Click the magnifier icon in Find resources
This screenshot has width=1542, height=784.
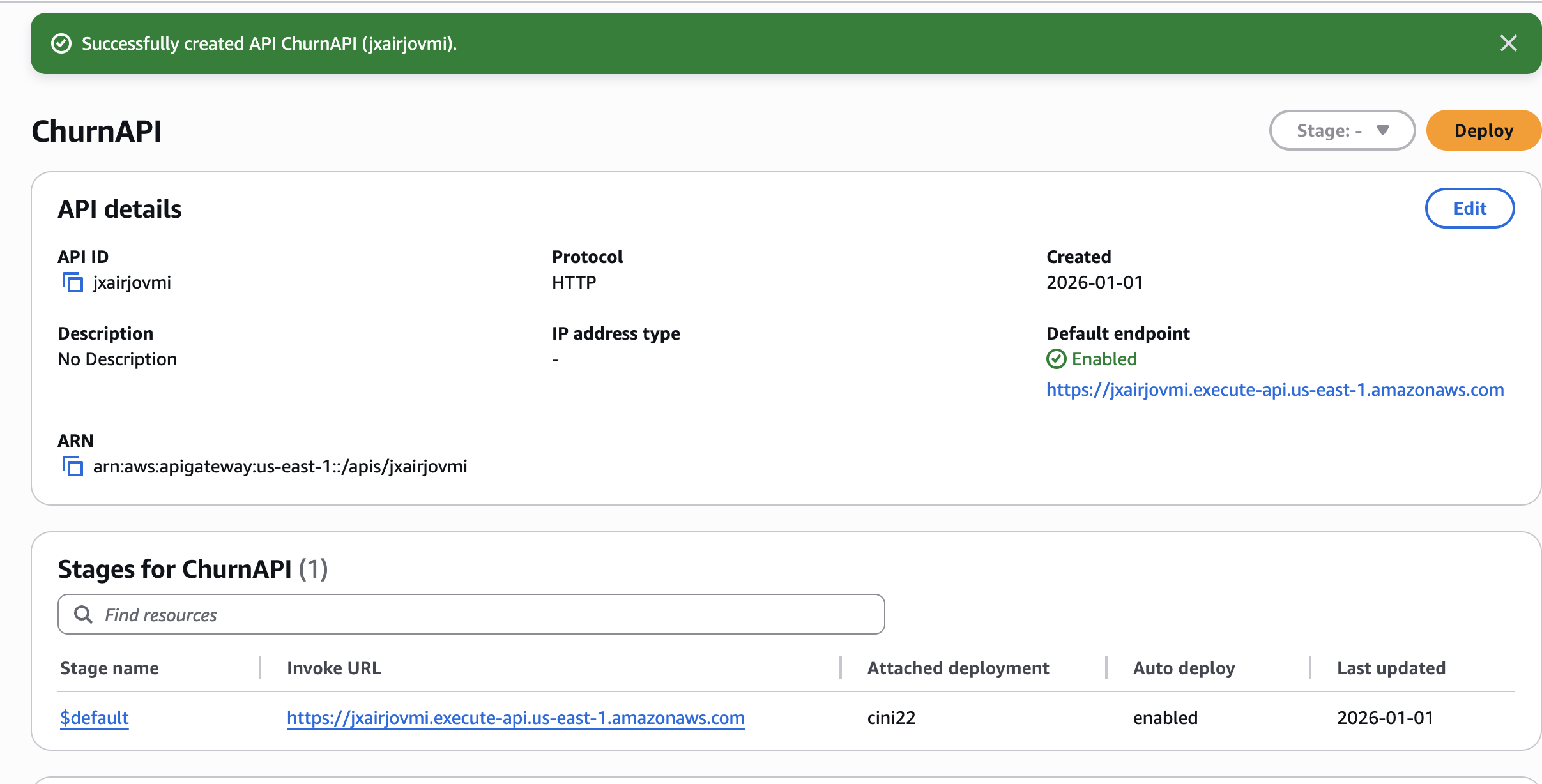click(x=84, y=614)
